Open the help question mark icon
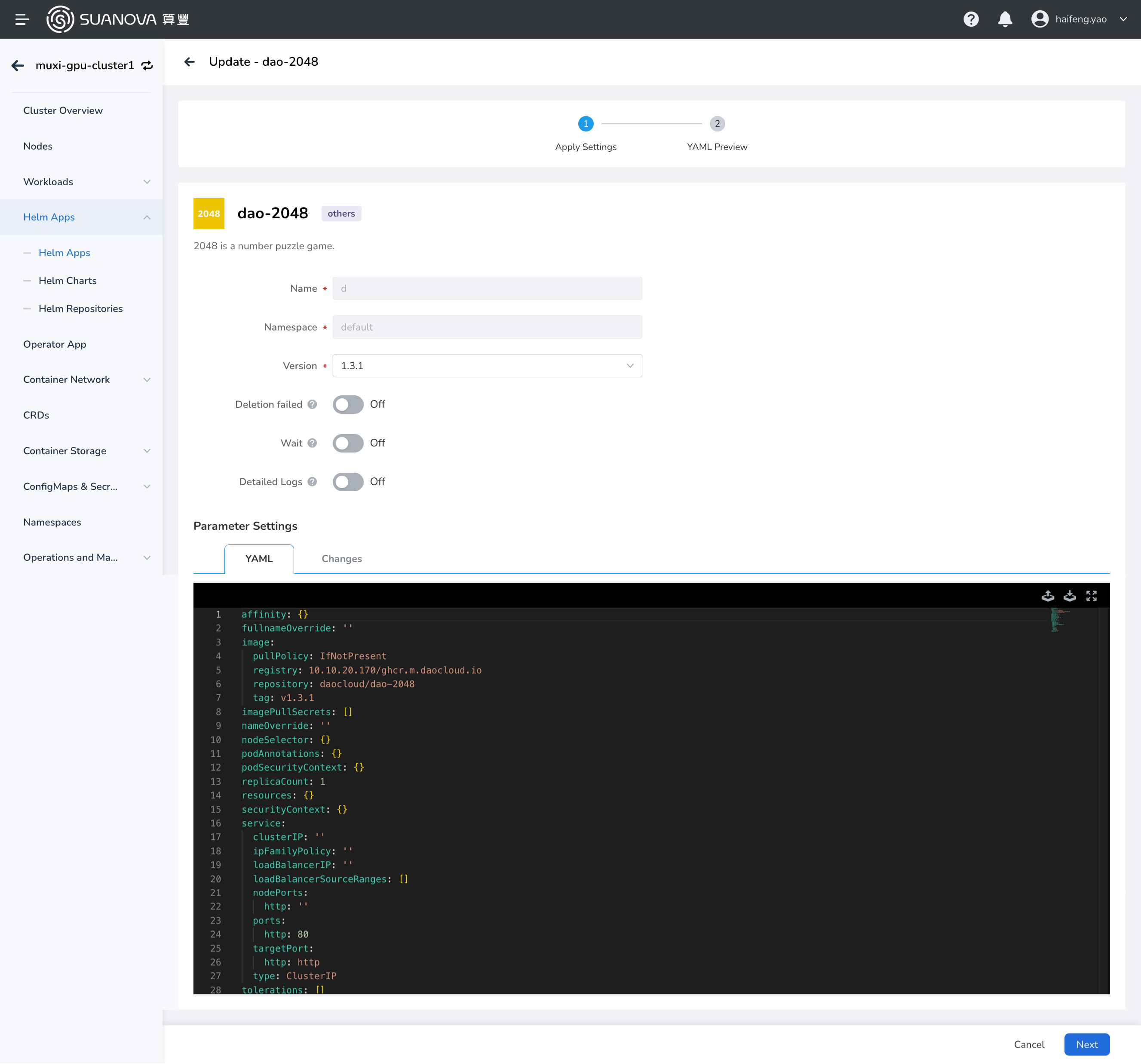Viewport: 1141px width, 1064px height. click(971, 19)
